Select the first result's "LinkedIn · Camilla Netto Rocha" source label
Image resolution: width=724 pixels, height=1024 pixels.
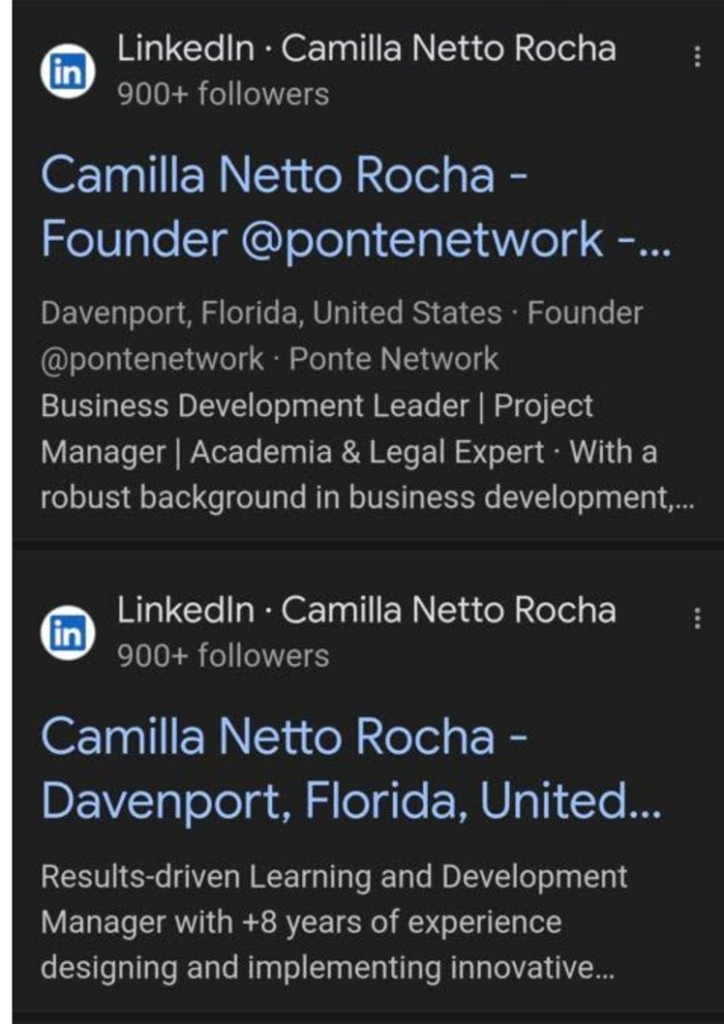[x=366, y=50]
